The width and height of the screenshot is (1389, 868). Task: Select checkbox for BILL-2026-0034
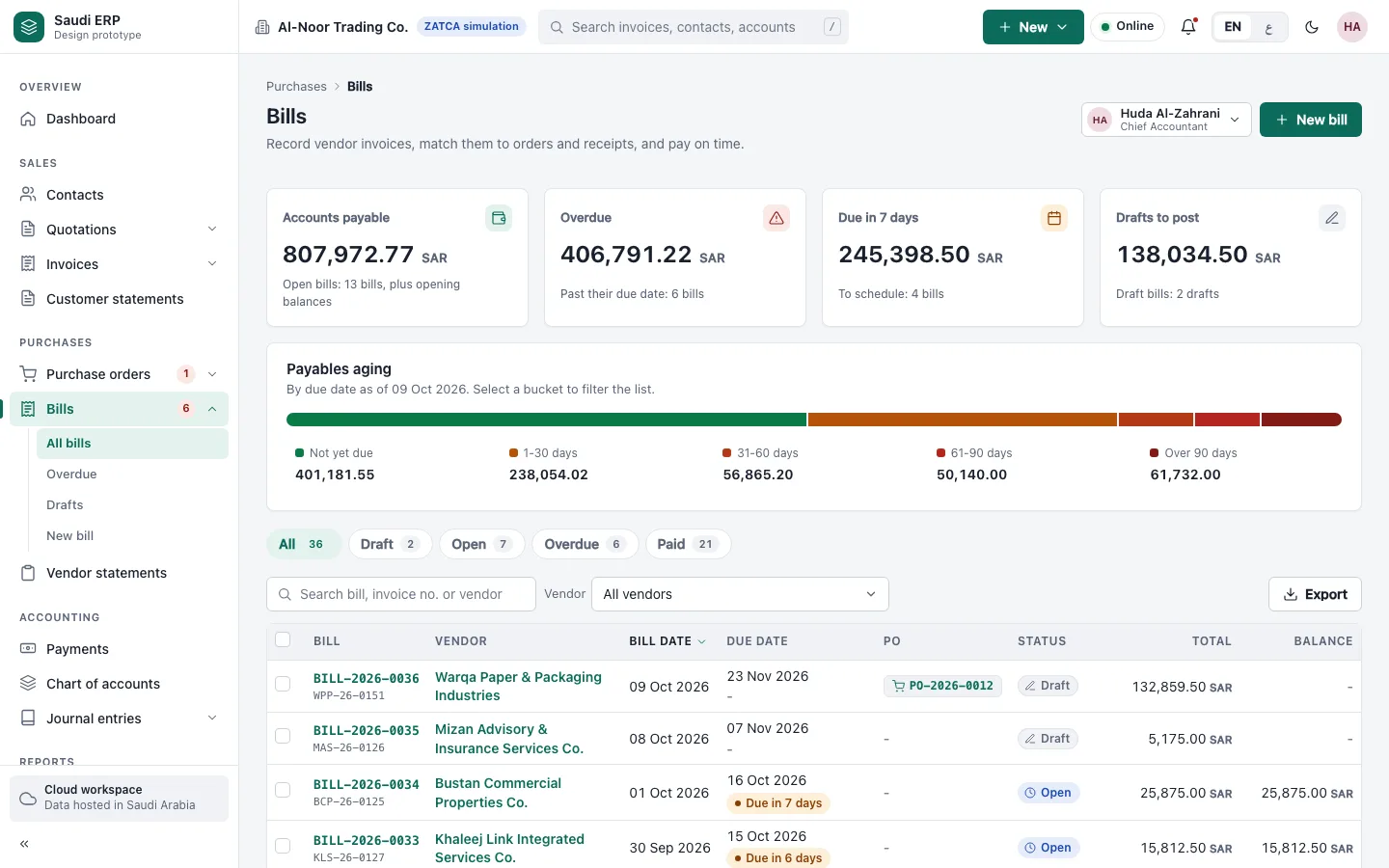283,790
